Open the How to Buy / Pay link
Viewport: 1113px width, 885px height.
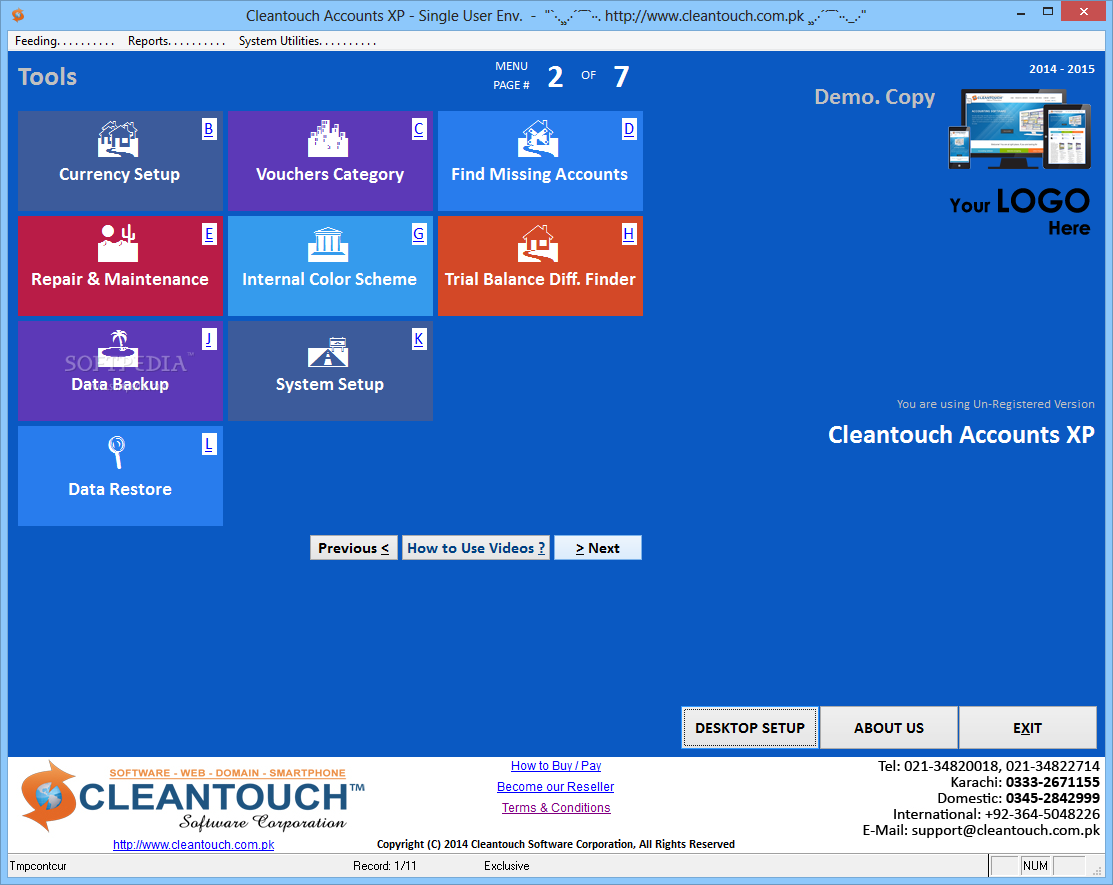(x=556, y=766)
